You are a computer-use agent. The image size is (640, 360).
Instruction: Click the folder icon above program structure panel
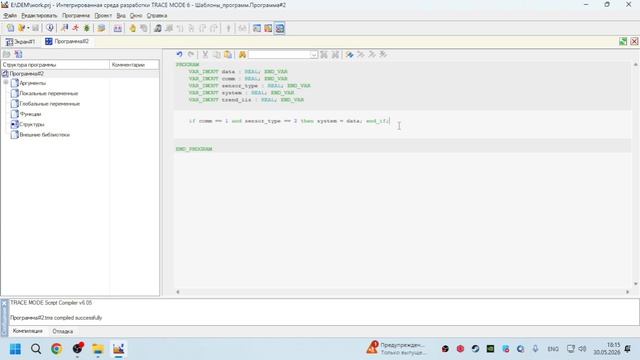7,54
